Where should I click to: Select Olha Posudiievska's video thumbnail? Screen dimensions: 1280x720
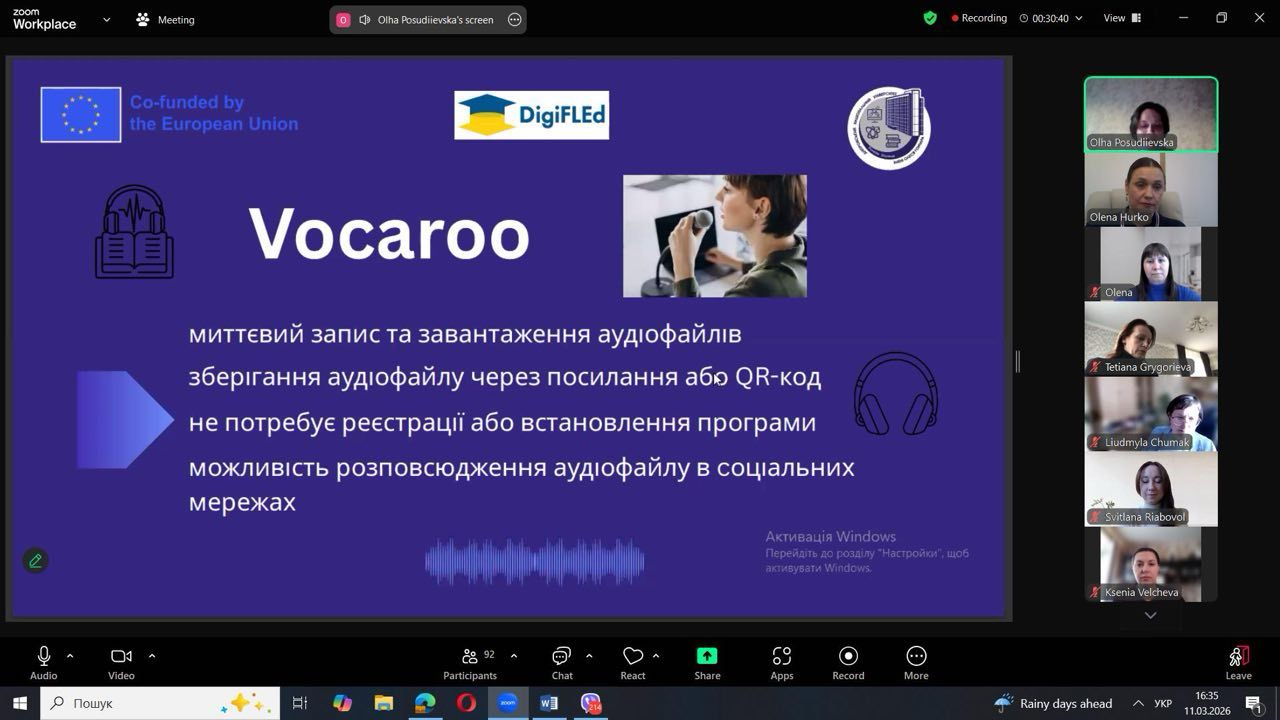[x=1151, y=114]
